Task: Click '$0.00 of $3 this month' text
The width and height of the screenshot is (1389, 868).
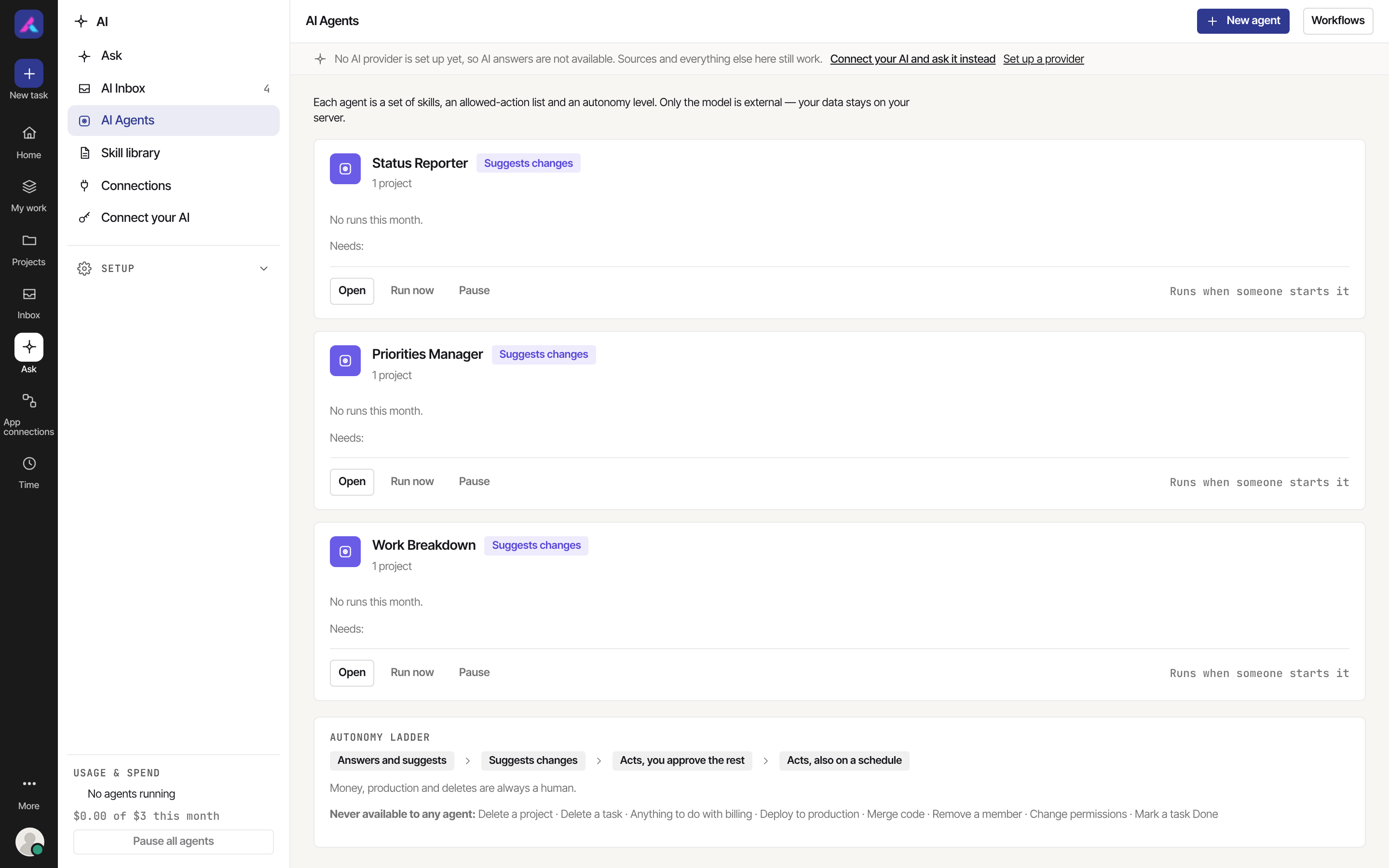Action: click(x=146, y=816)
